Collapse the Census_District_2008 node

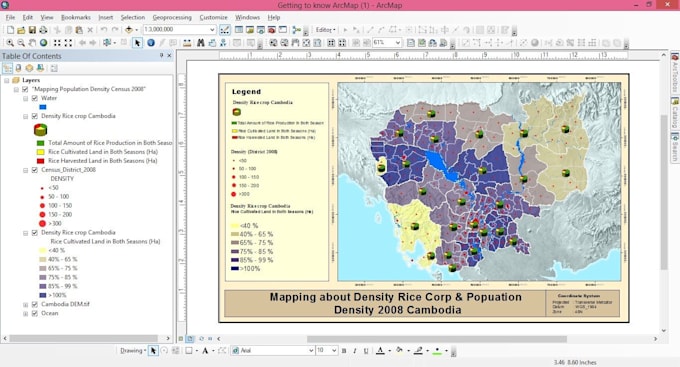26,170
